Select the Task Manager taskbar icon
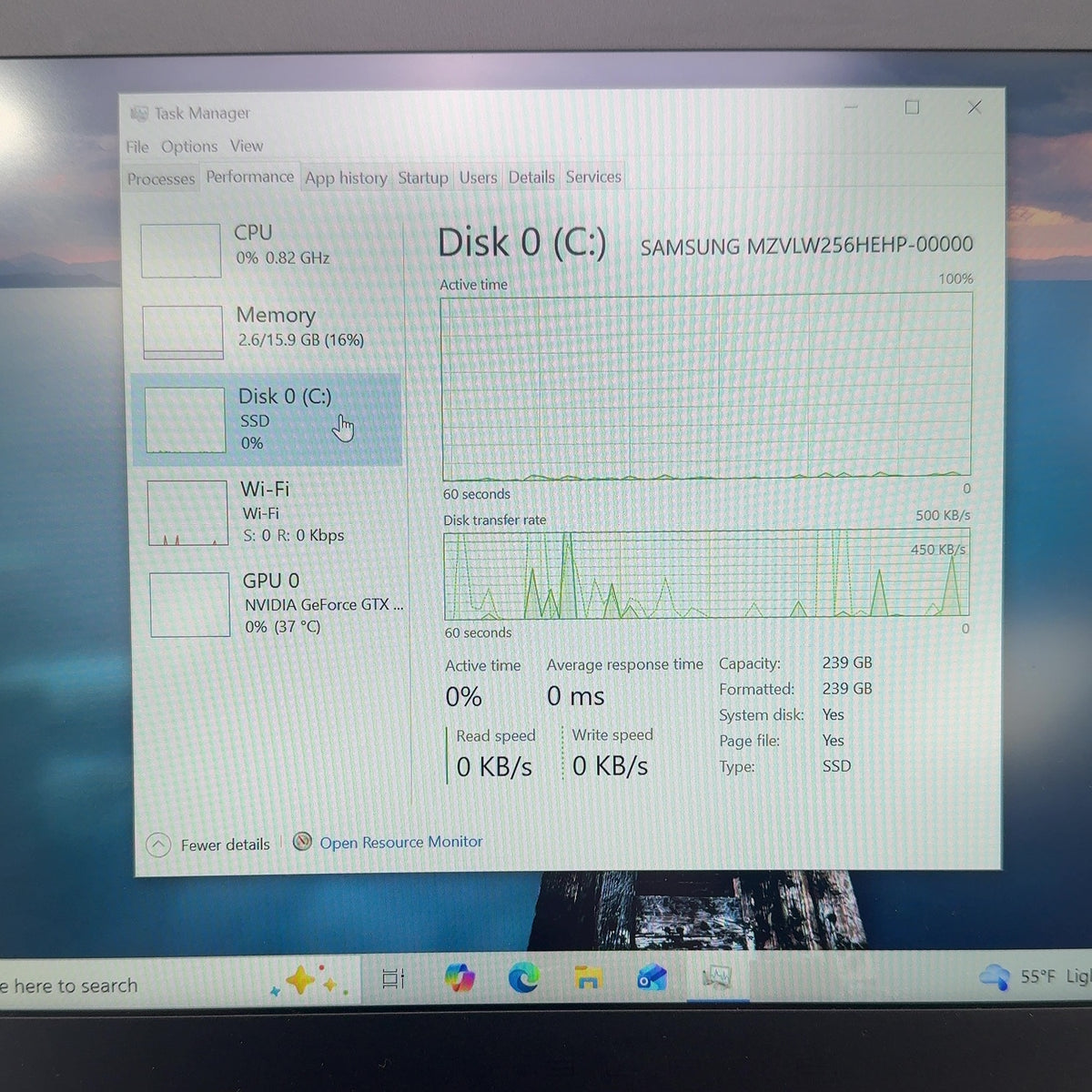This screenshot has width=1092, height=1092. point(717,978)
